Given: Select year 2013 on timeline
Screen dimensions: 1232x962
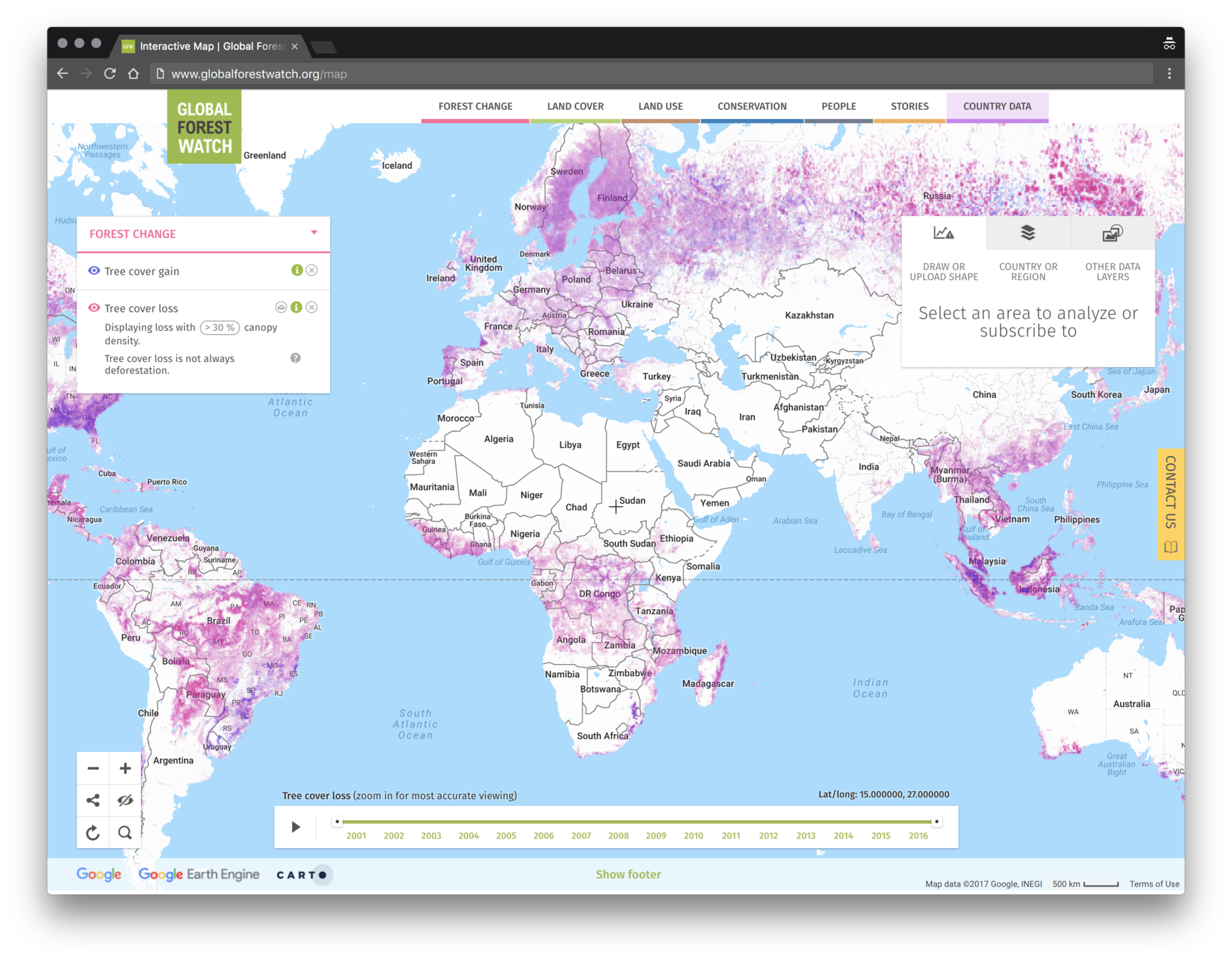Looking at the screenshot, I should [806, 836].
